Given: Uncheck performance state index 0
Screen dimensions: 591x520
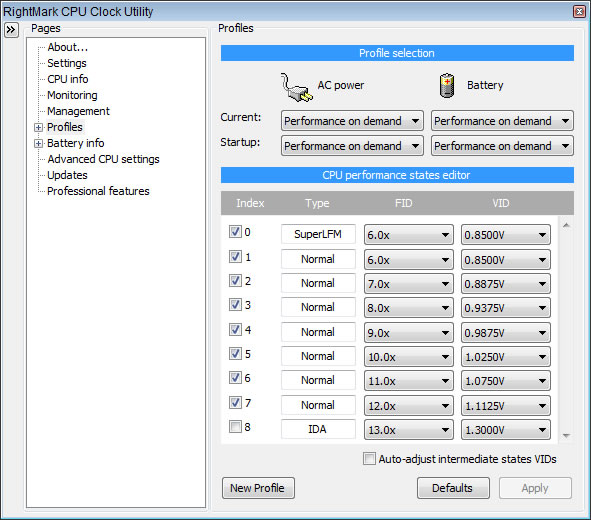Looking at the screenshot, I should point(235,231).
